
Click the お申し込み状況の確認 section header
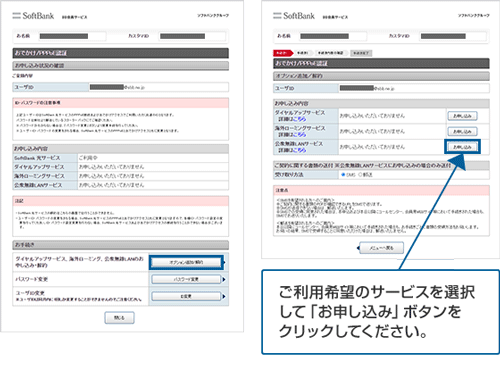coord(121,66)
